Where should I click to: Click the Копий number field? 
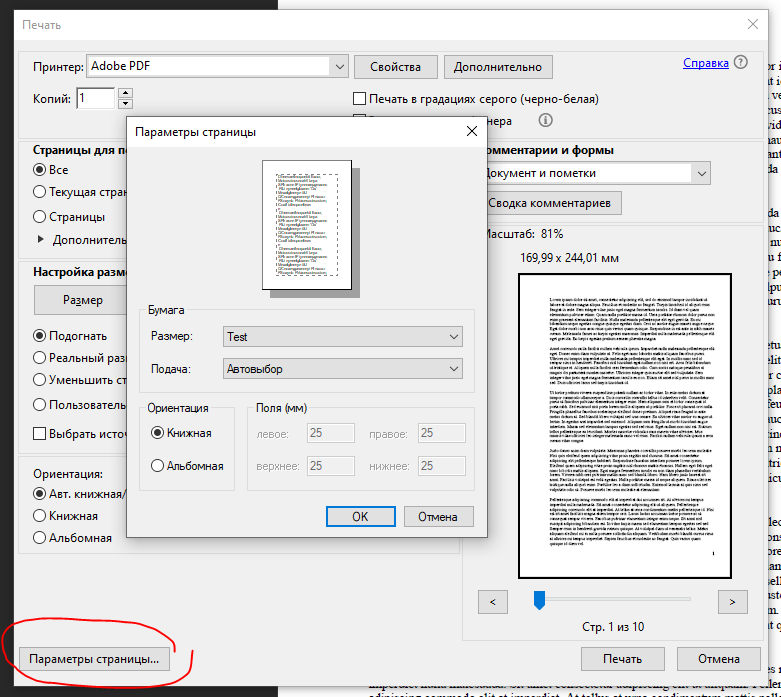96,98
